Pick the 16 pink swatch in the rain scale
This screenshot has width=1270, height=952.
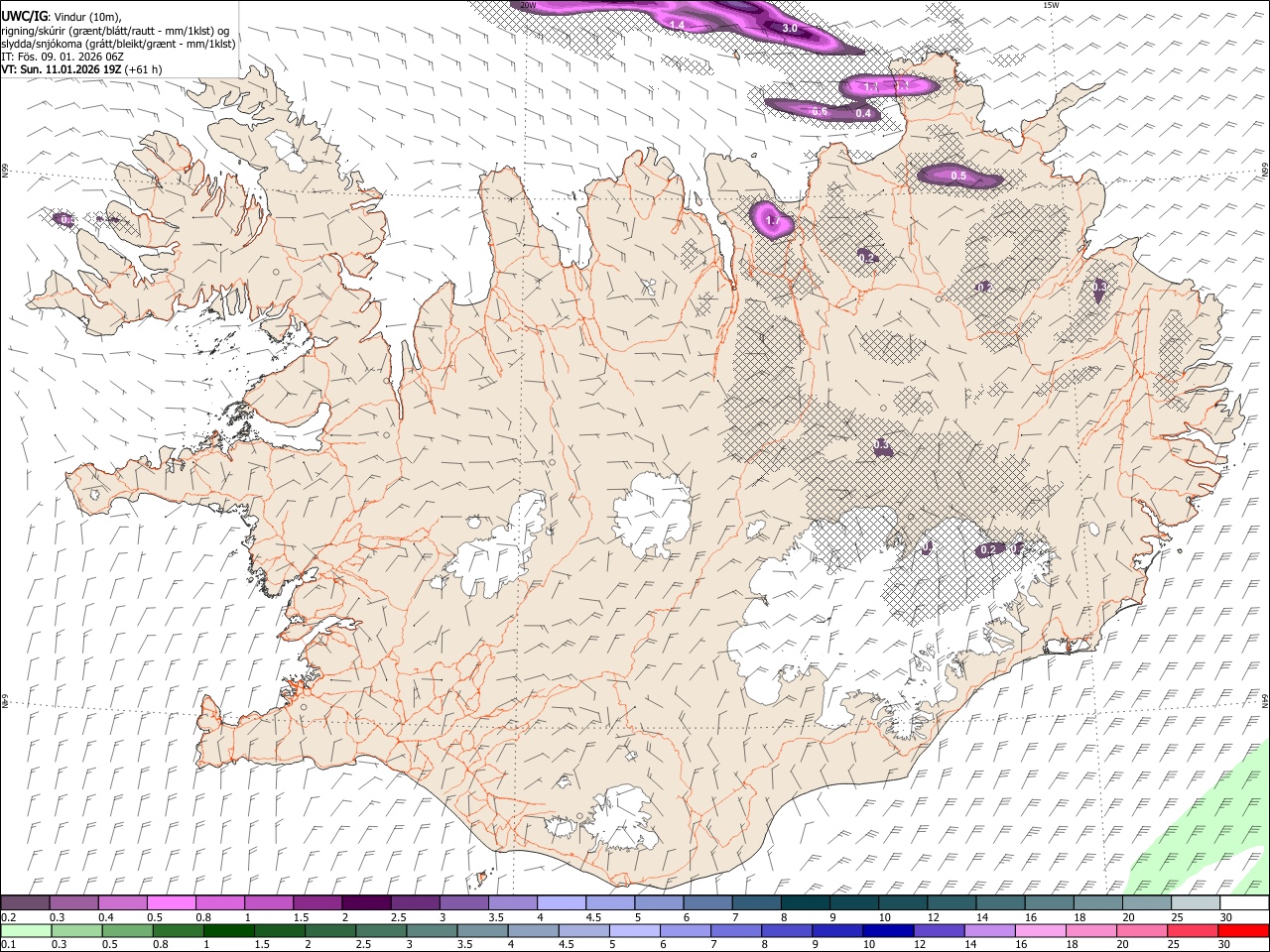tap(1040, 930)
